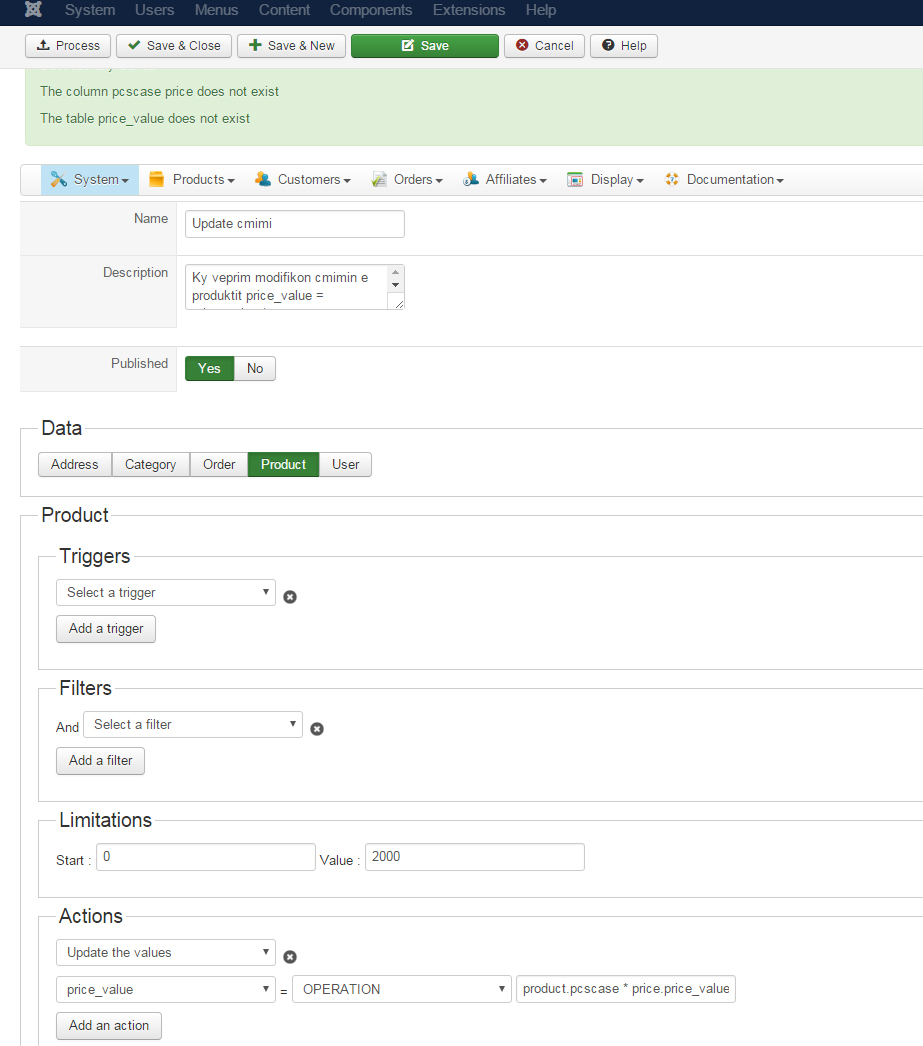The height and width of the screenshot is (1046, 923).
Task: Open the Display menu icon
Action: pos(575,180)
